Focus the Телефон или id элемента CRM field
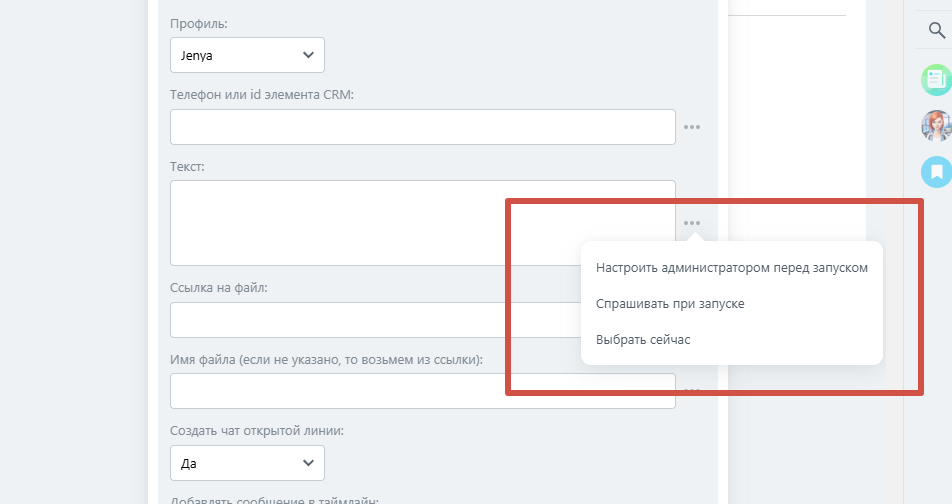This screenshot has width=952, height=504. coord(423,127)
